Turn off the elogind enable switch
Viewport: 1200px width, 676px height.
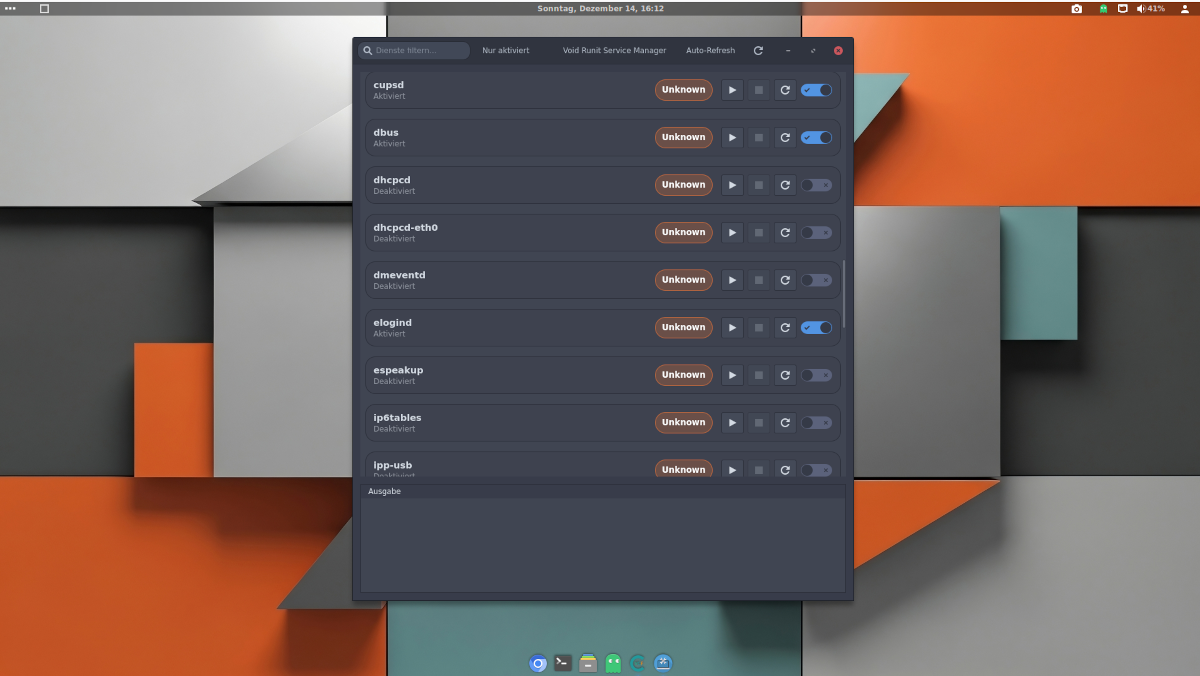coord(816,327)
